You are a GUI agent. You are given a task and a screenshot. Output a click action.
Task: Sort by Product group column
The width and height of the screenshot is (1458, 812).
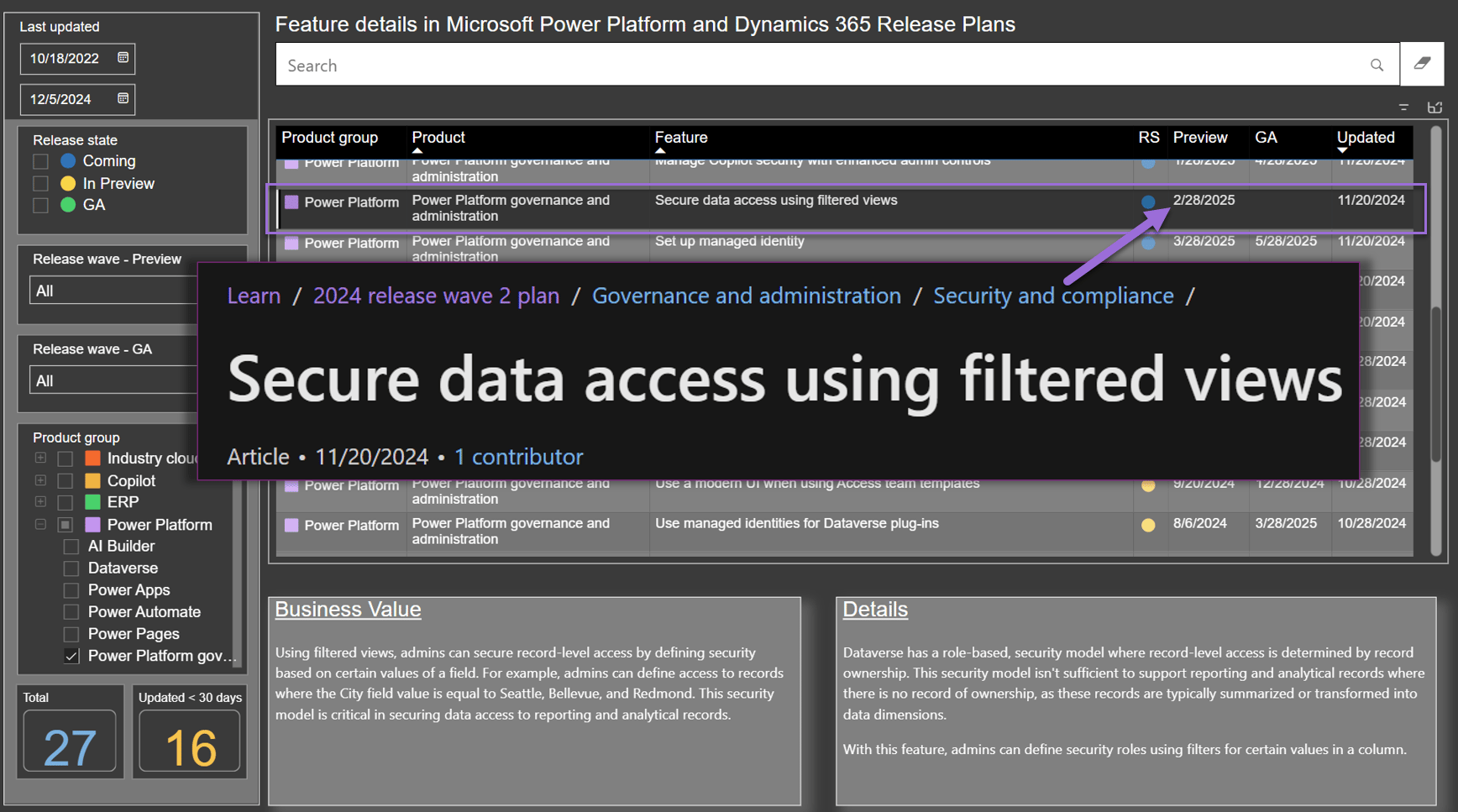tap(329, 138)
